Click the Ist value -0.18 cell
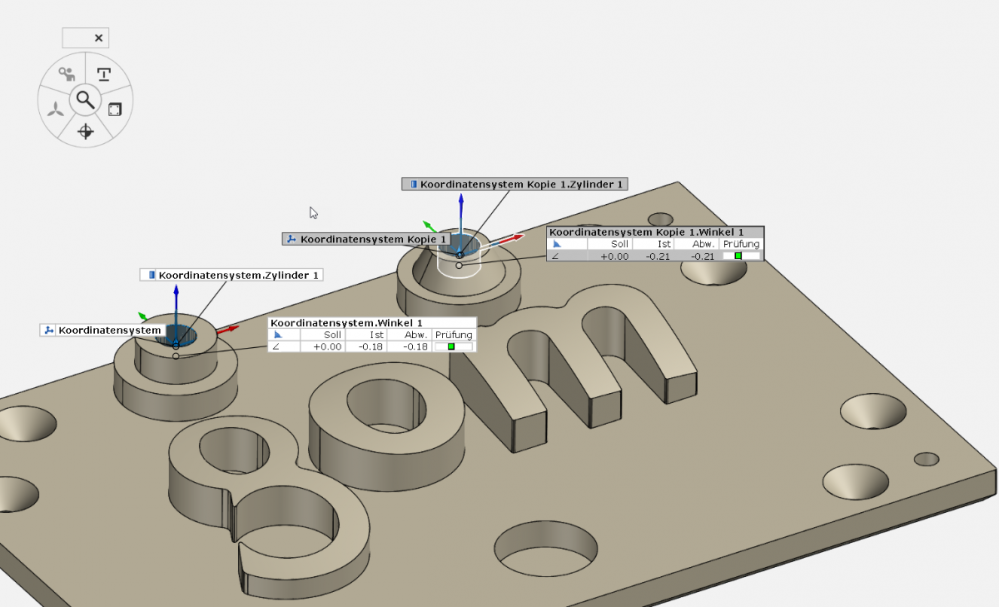The width and height of the screenshot is (999, 607). (371, 346)
